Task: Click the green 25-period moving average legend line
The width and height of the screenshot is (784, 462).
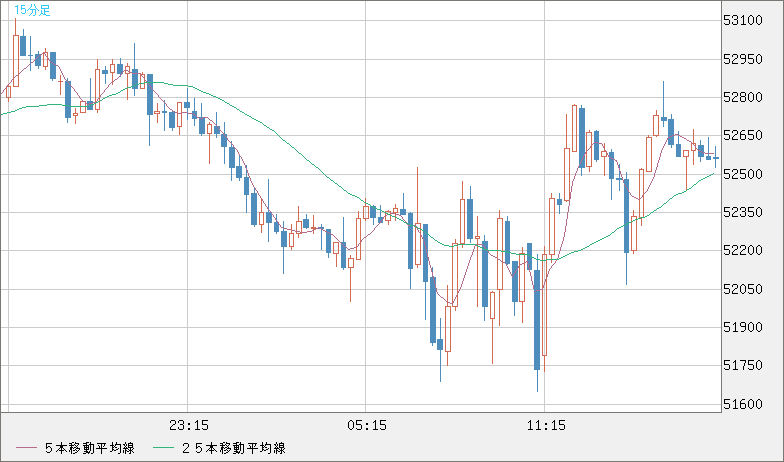Action: pos(162,448)
